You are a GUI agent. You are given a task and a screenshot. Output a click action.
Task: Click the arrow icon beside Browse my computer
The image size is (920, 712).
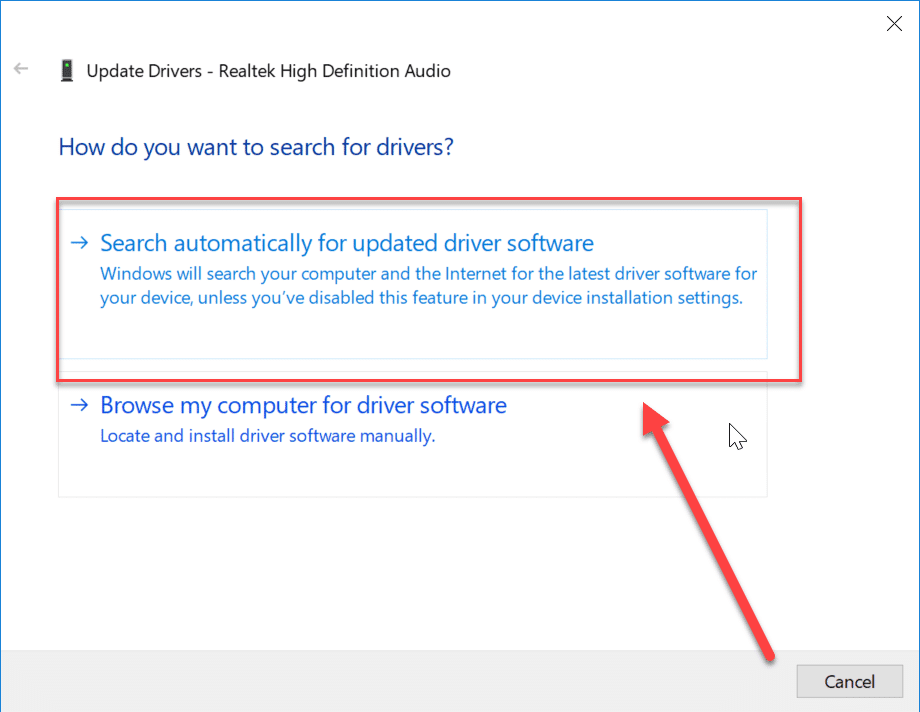[79, 406]
